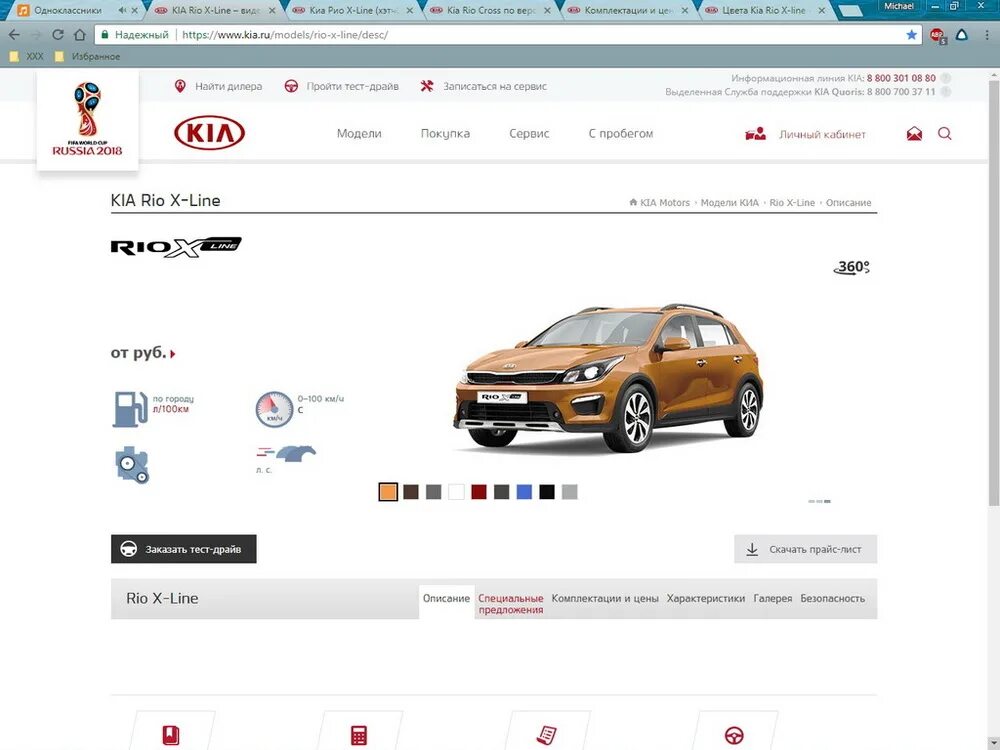Click the browser address bar URL
1000x750 pixels.
pyautogui.click(x=285, y=34)
